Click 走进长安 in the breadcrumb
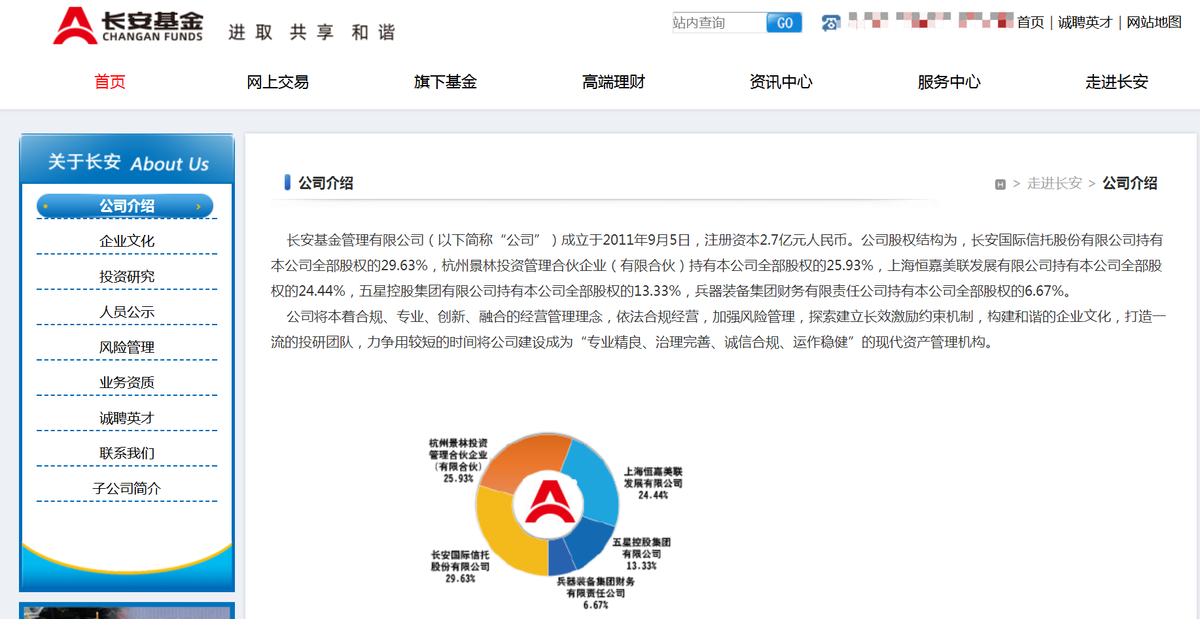This screenshot has width=1200, height=619. 1054,183
